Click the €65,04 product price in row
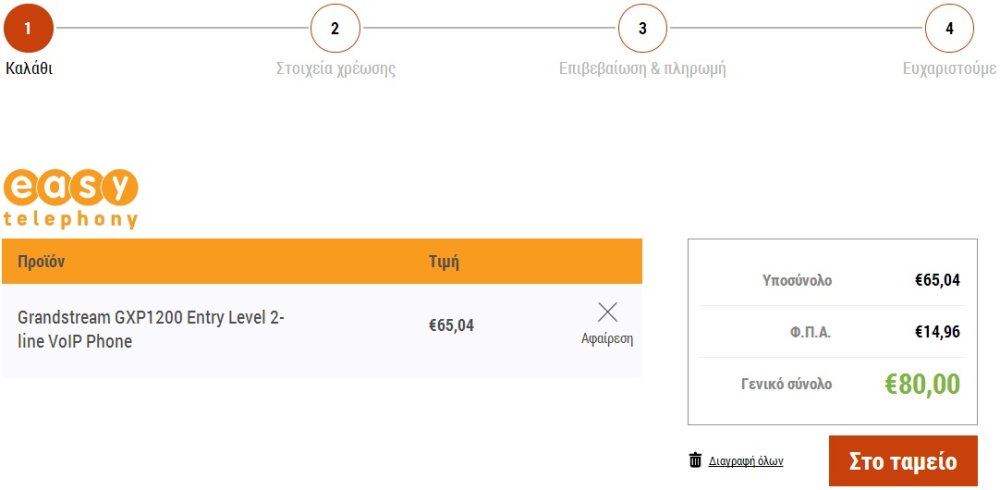The image size is (1000, 490). 452,325
